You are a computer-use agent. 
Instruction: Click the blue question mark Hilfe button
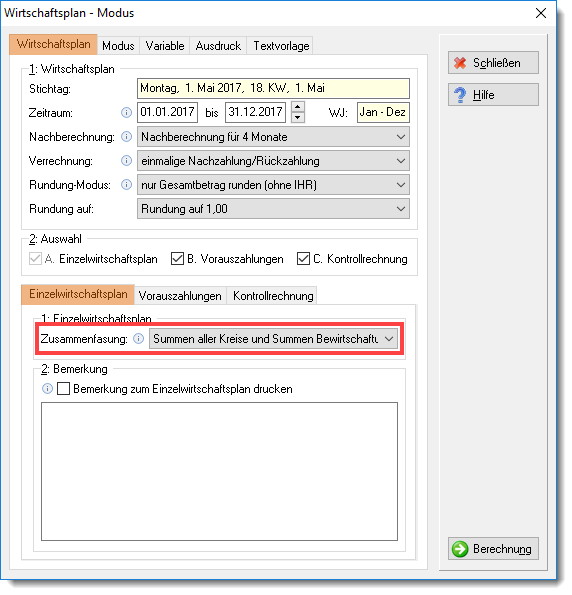493,94
